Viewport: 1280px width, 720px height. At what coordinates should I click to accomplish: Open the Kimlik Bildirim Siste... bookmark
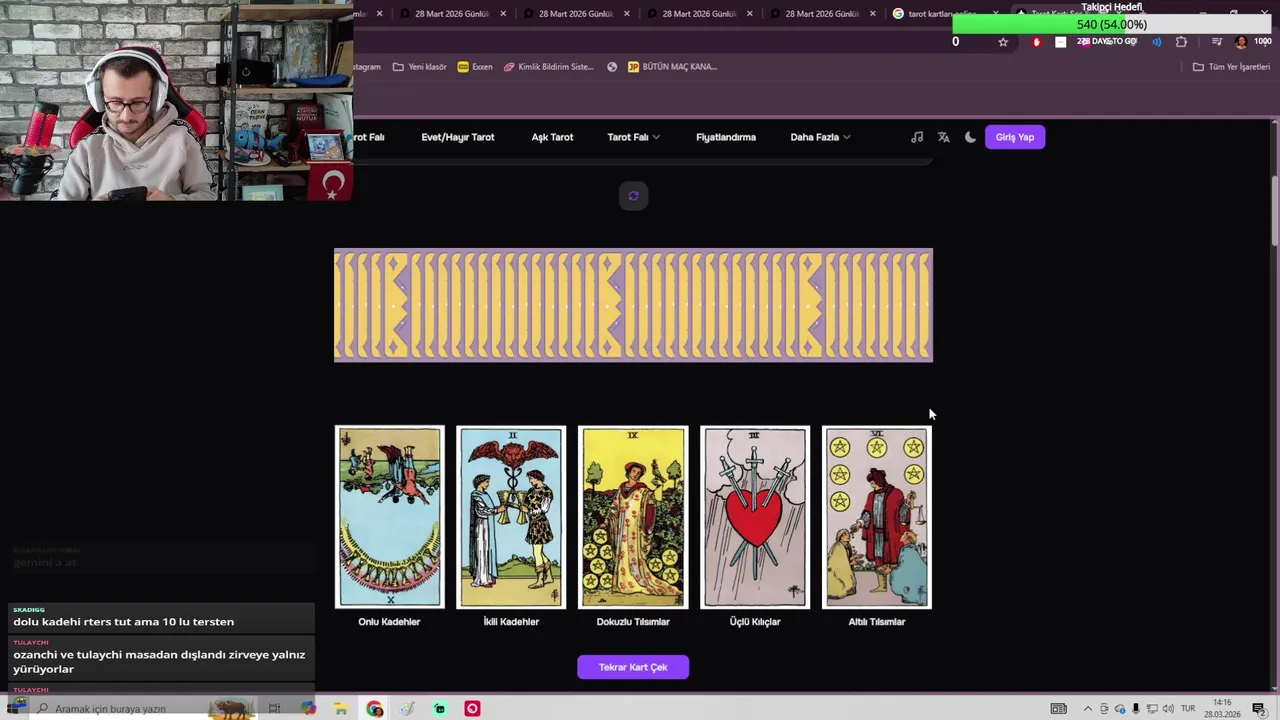[x=548, y=67]
